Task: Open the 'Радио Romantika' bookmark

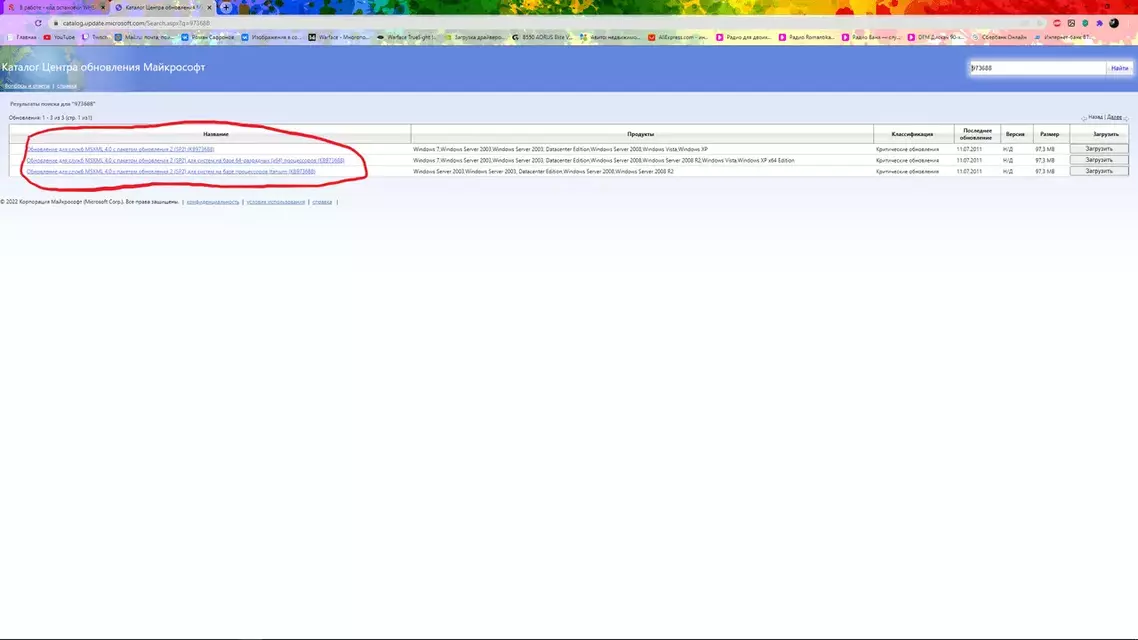Action: pos(806,37)
